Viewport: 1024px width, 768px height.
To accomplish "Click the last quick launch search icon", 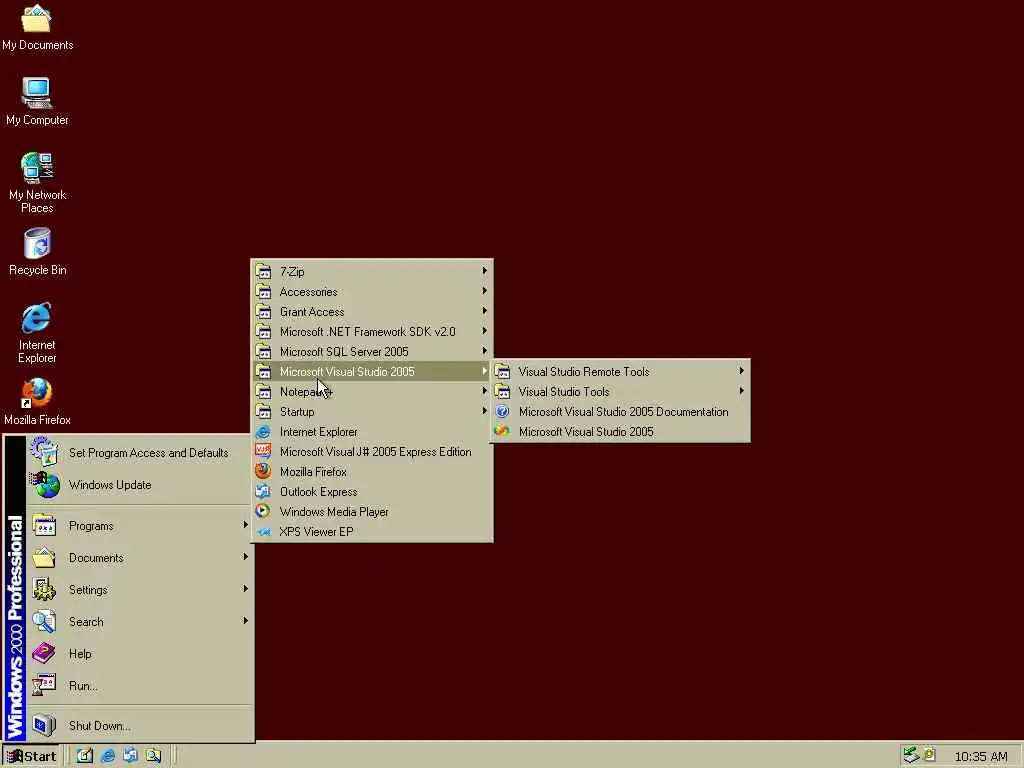I will tap(153, 756).
